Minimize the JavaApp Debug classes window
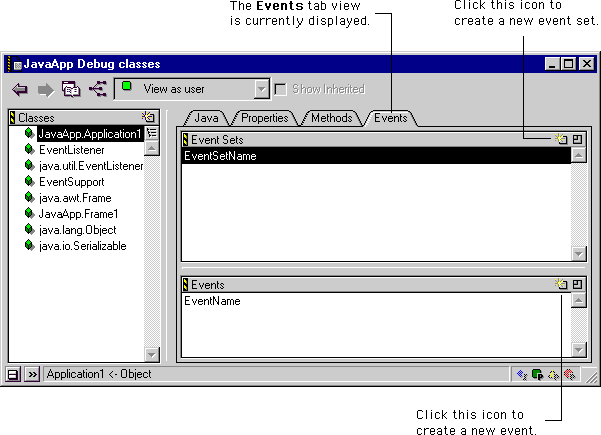Screen dimensions: 601x435 click(552, 64)
